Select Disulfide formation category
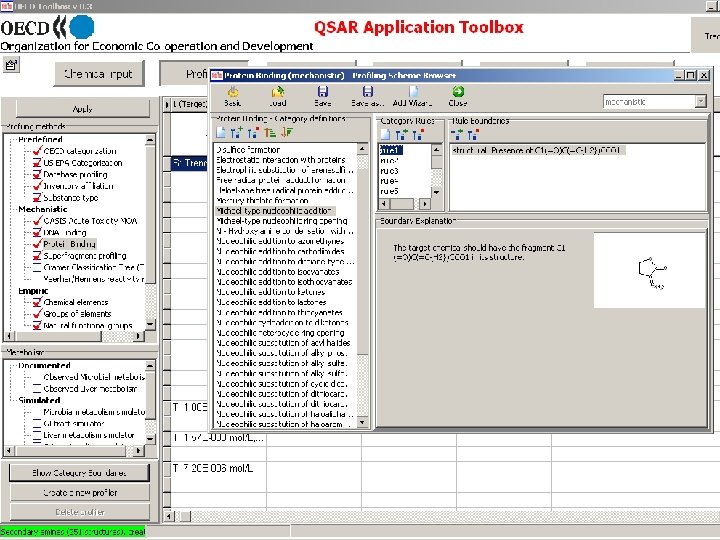Screen dimensions: 720x540 pyautogui.click(x=248, y=150)
